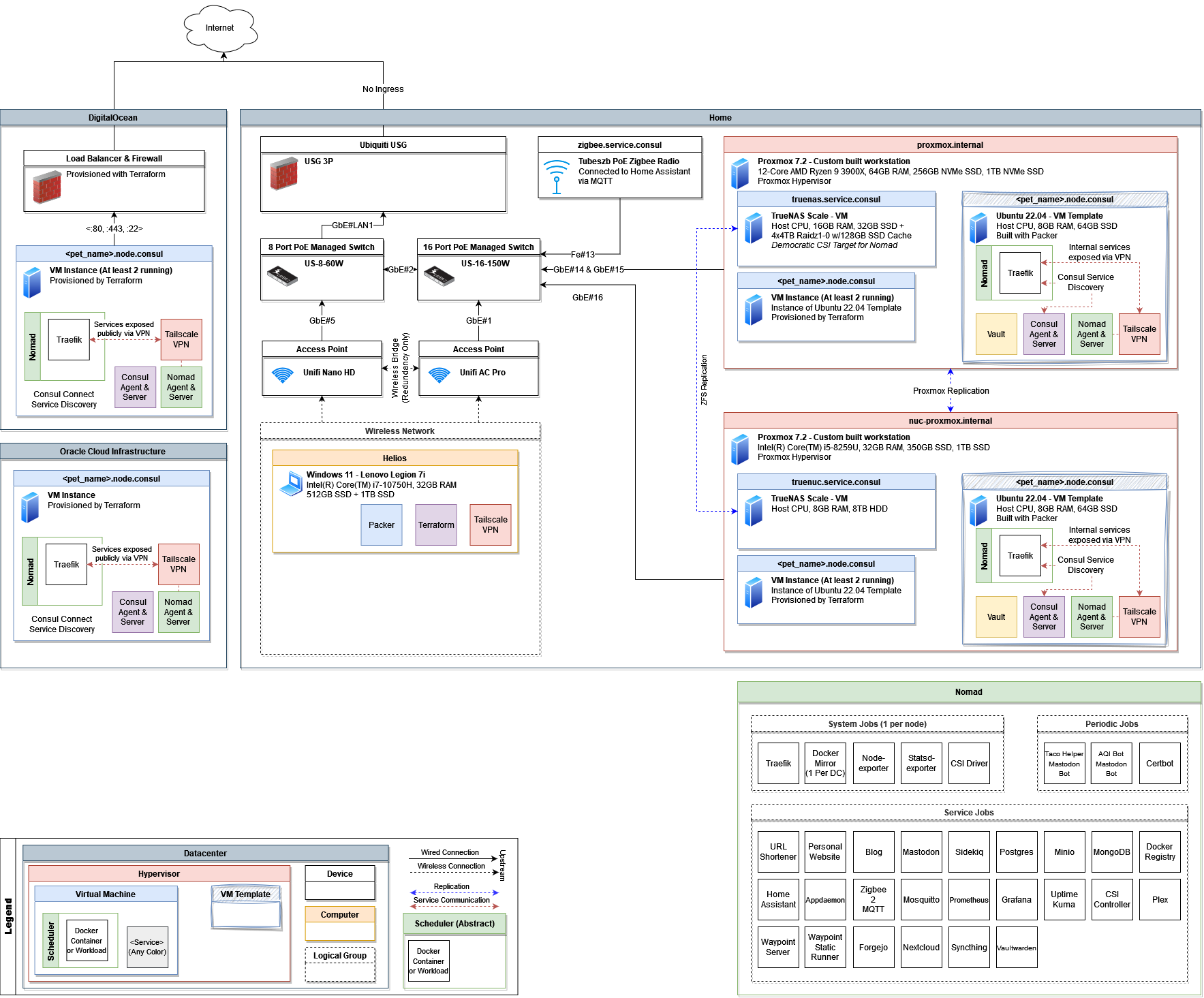Click the Home container header
This screenshot has width=1204, height=998.
[x=720, y=118]
